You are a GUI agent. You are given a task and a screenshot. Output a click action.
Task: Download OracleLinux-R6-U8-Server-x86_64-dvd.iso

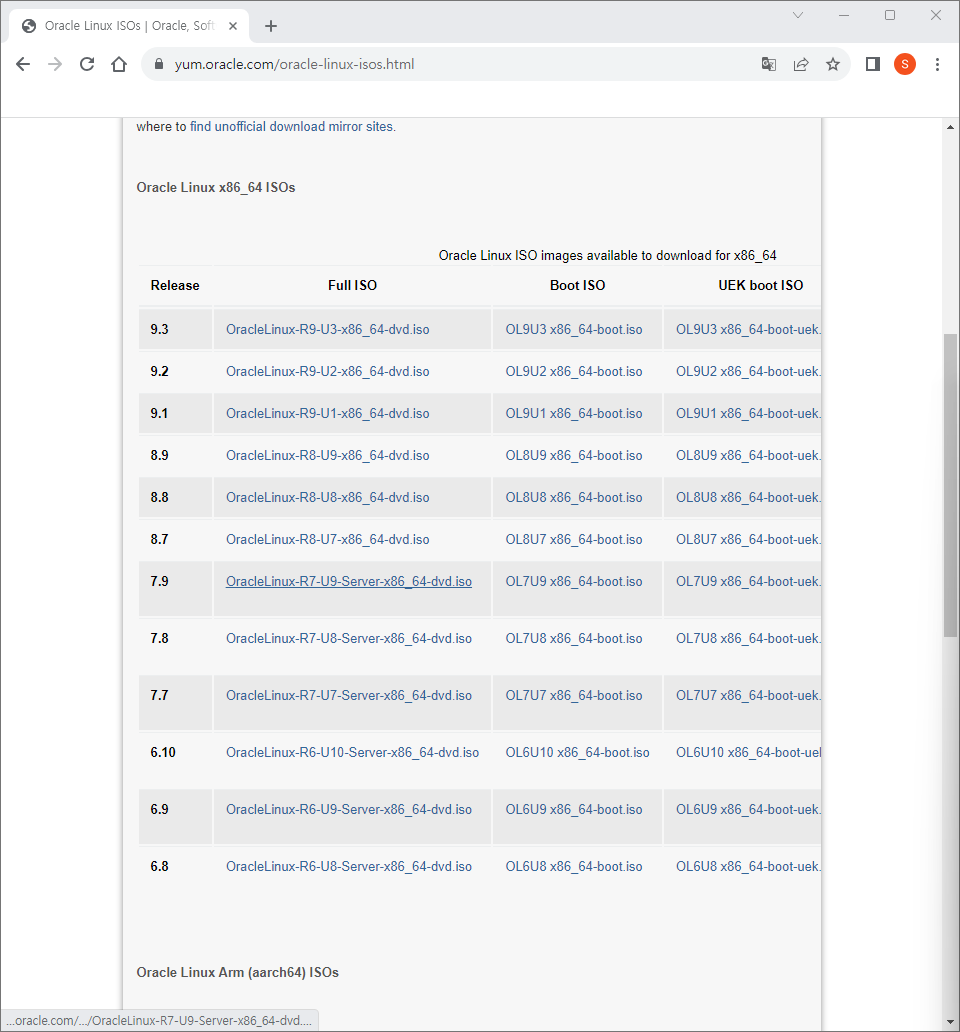(x=349, y=867)
